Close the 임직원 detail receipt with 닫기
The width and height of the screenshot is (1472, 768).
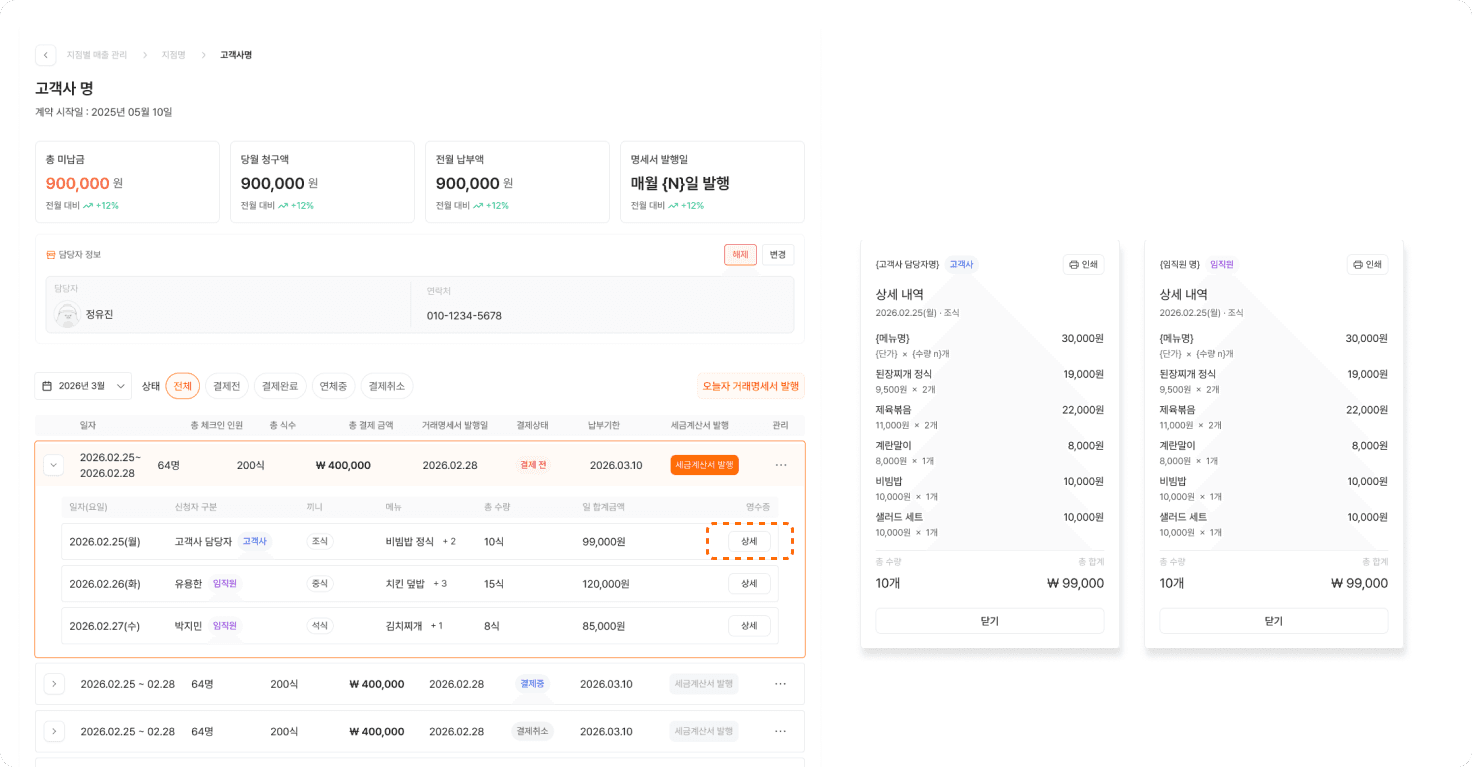[x=1274, y=621]
